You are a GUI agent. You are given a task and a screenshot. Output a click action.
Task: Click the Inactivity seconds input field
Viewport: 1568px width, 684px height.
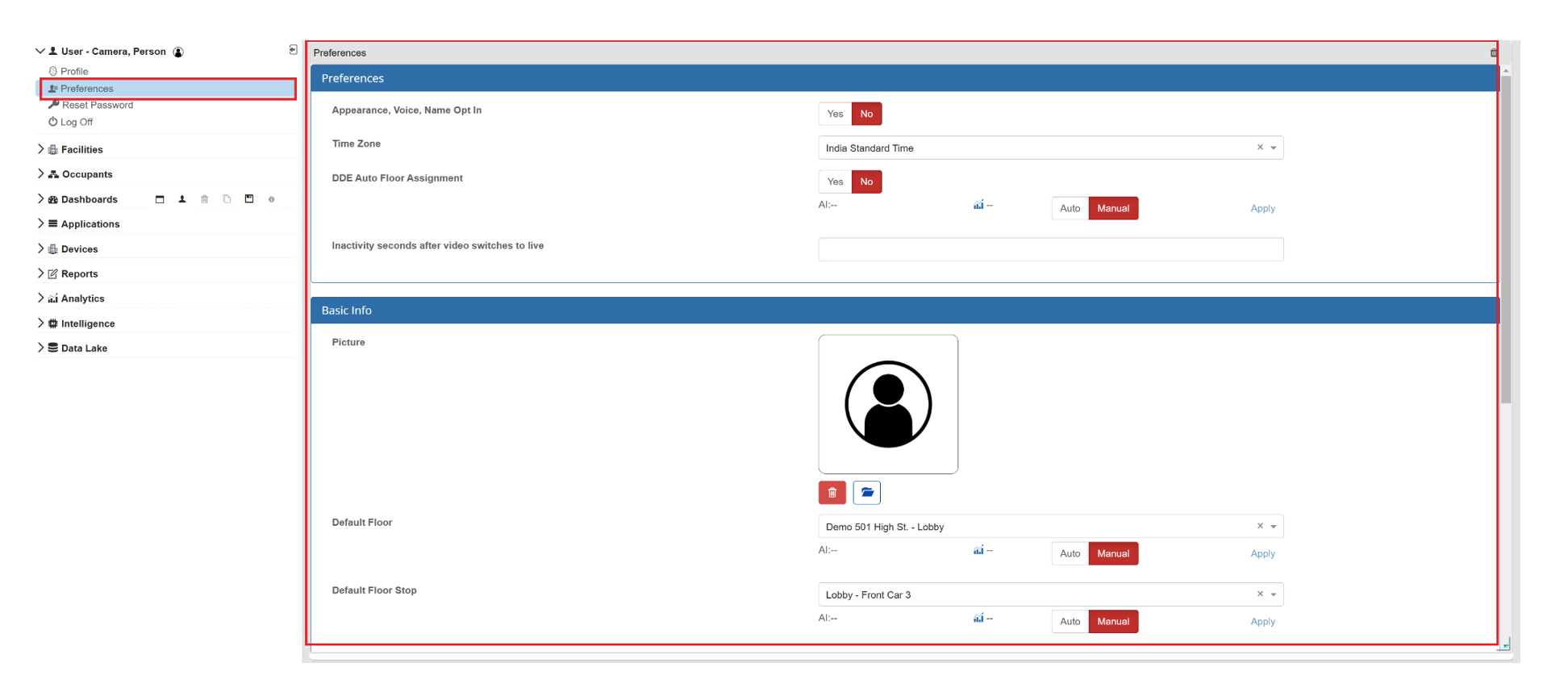click(x=1050, y=249)
